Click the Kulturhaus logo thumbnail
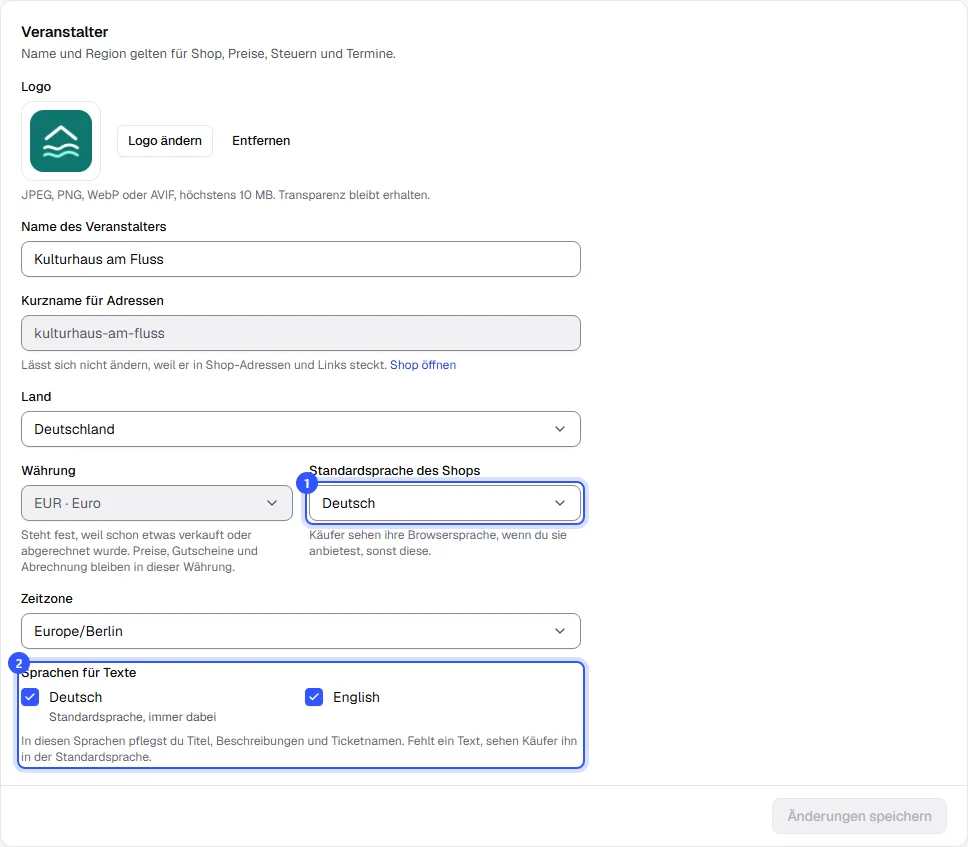 point(61,141)
